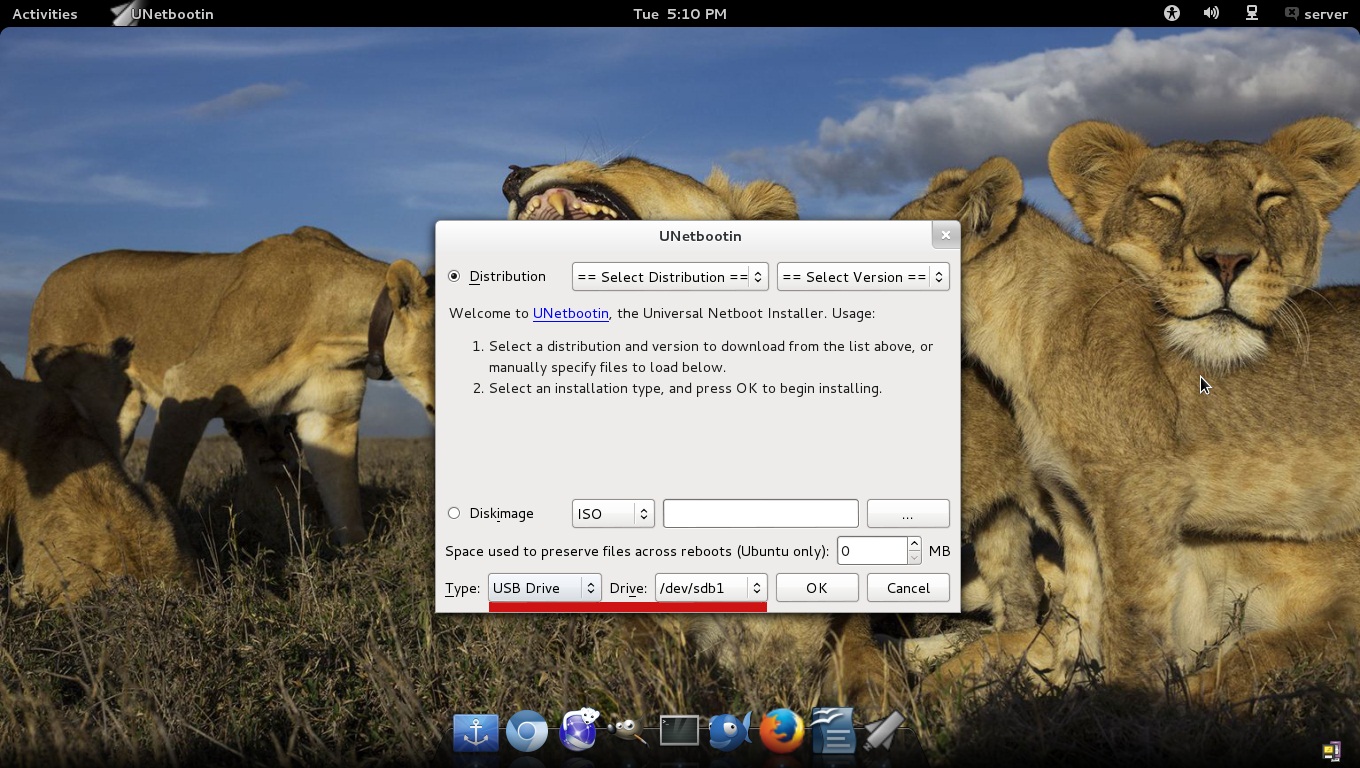Select the Diskimage radio button
This screenshot has height=768, width=1360.
(454, 512)
